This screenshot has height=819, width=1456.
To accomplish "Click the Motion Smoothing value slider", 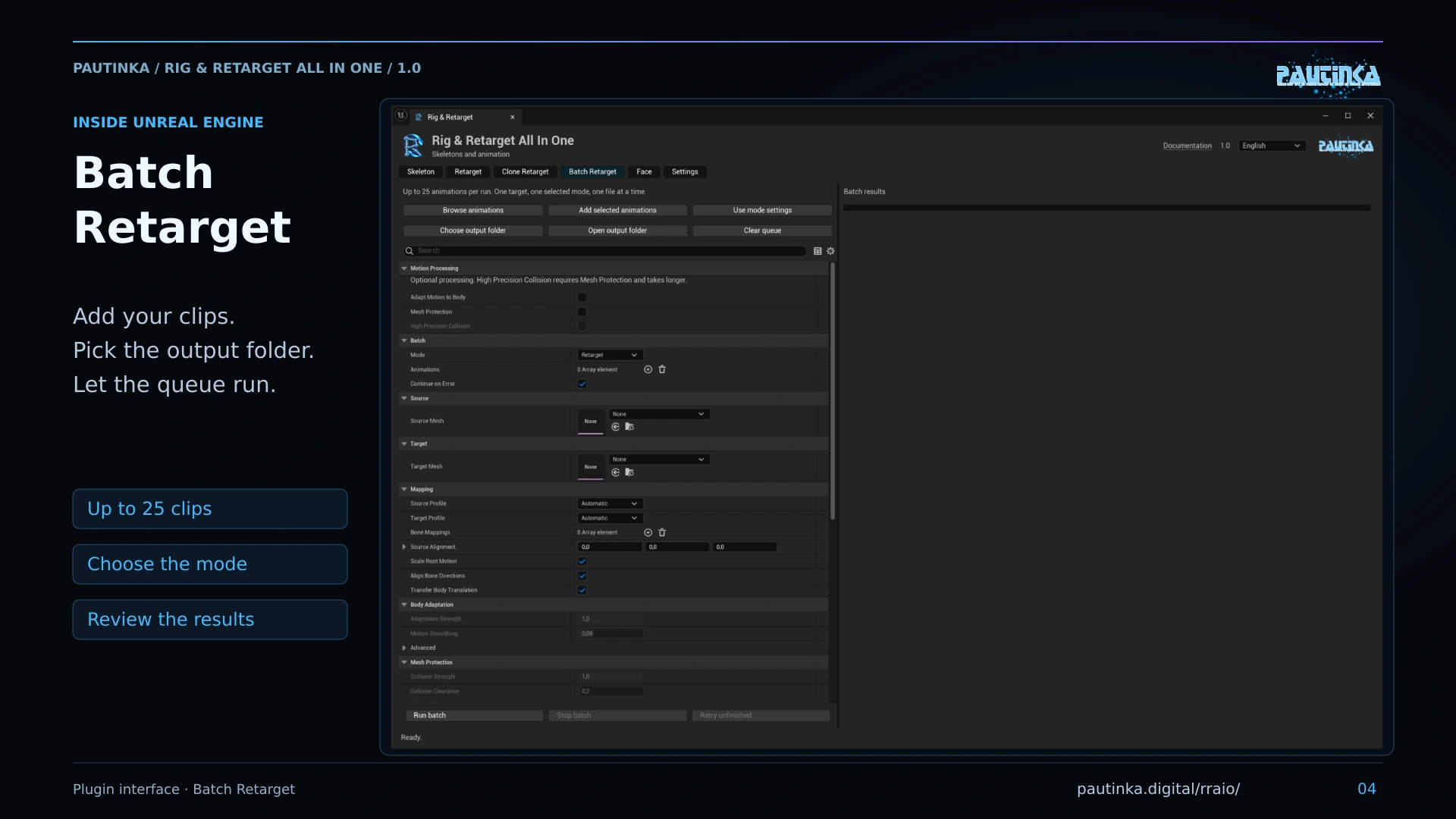I will [611, 634].
